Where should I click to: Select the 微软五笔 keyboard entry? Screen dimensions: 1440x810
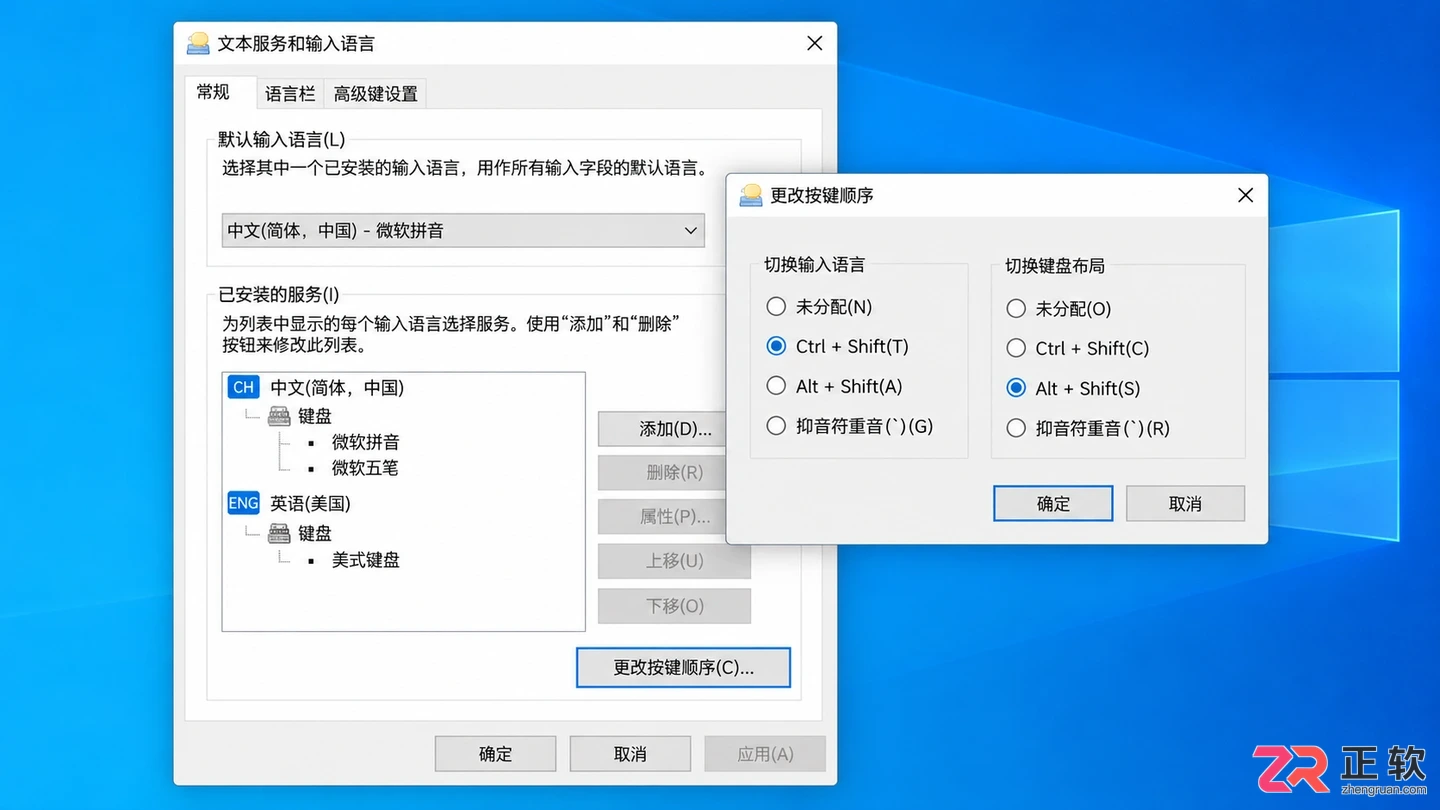coord(366,468)
